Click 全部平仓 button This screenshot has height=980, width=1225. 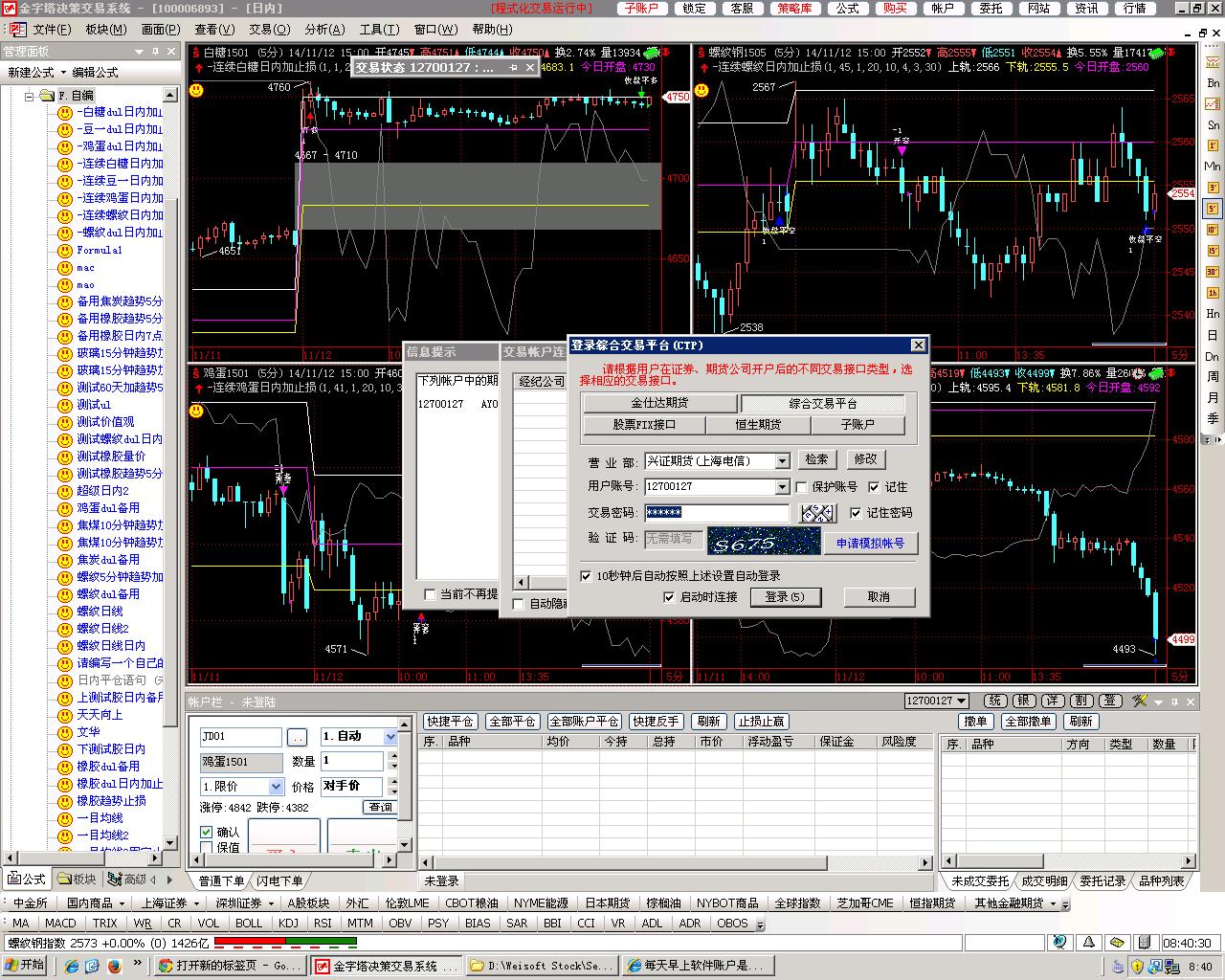pos(512,722)
